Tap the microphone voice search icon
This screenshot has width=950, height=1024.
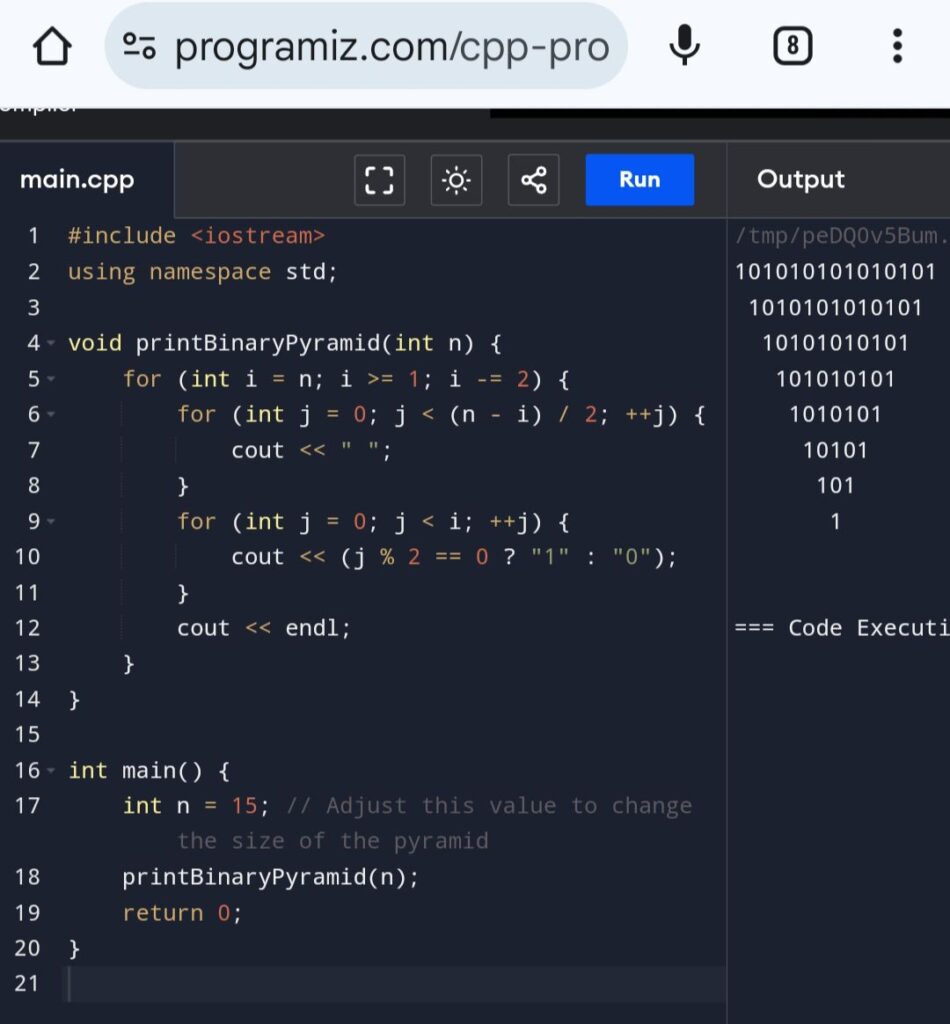[684, 46]
